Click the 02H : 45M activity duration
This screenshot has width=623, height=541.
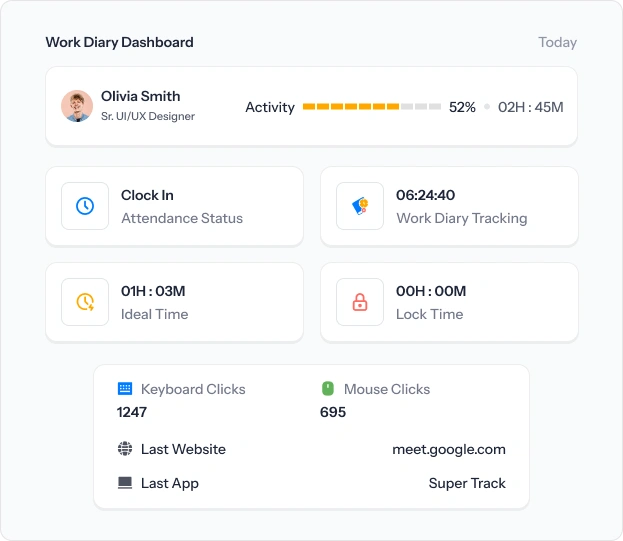(x=530, y=107)
